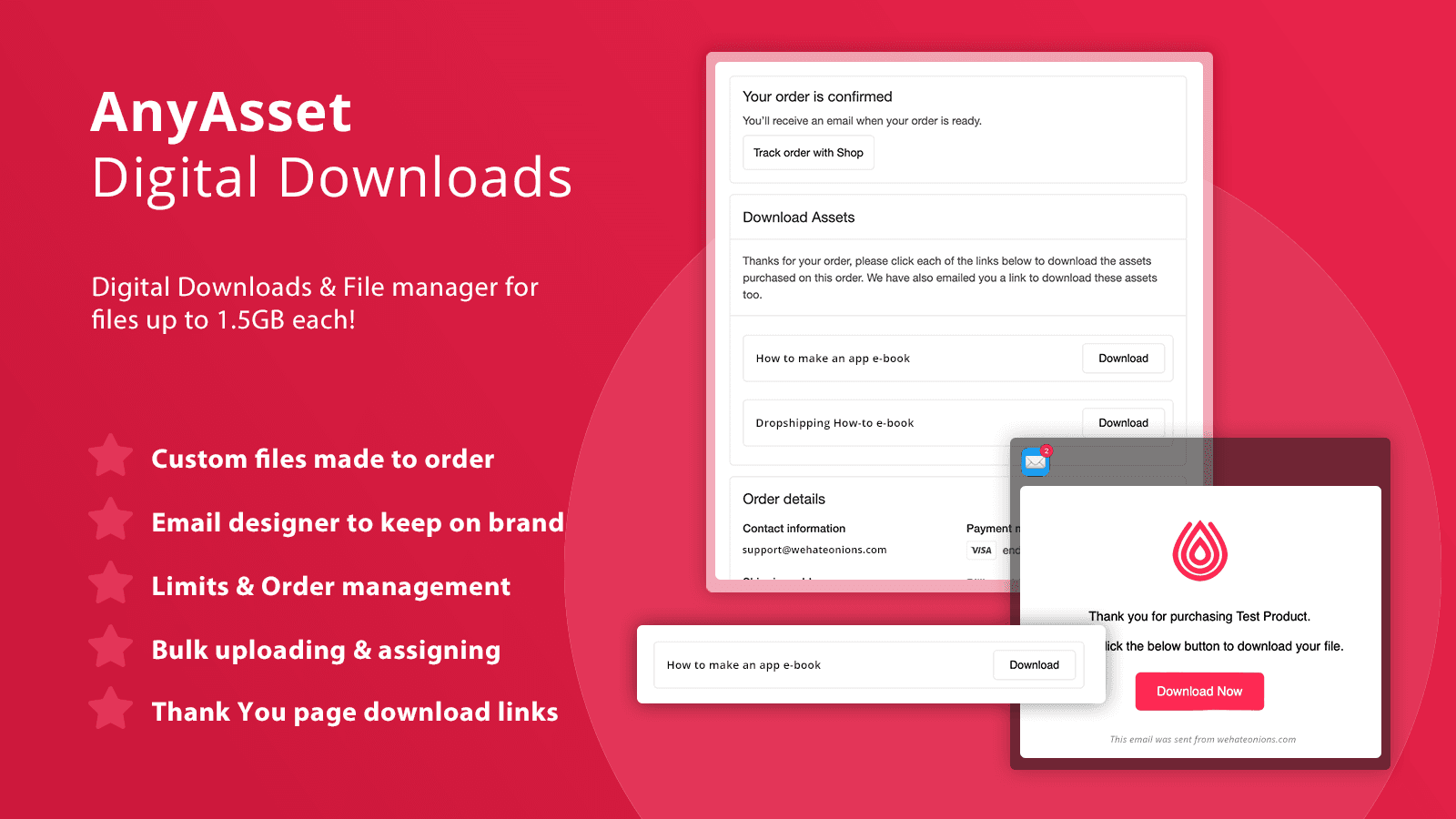This screenshot has height=819, width=1456.
Task: Click the star beside Custom files made to order
Action: point(110,457)
